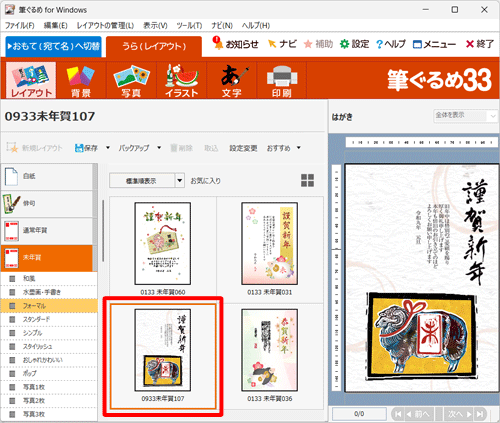Image resolution: width=500 pixels, height=423 pixels.
Task: Open the ヘルプ(H) menu
Action: click(x=256, y=25)
